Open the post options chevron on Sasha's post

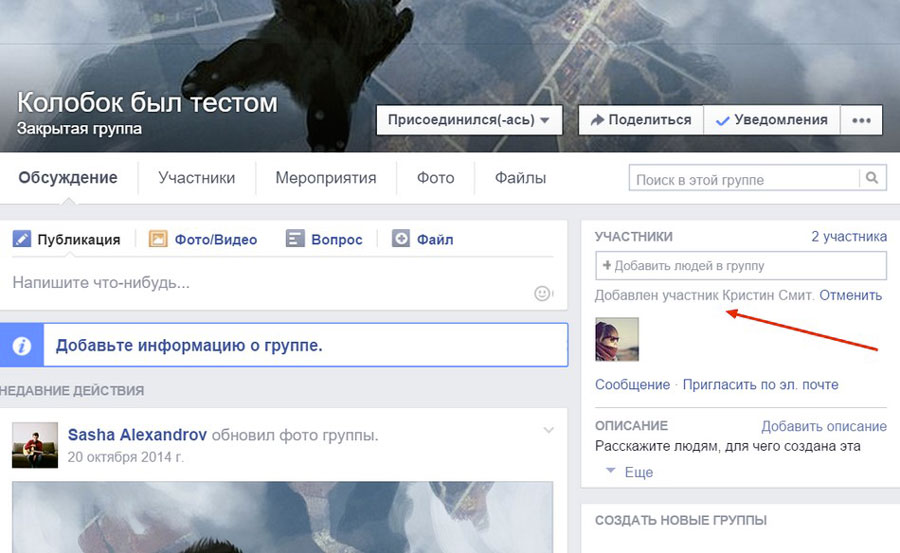(x=549, y=430)
